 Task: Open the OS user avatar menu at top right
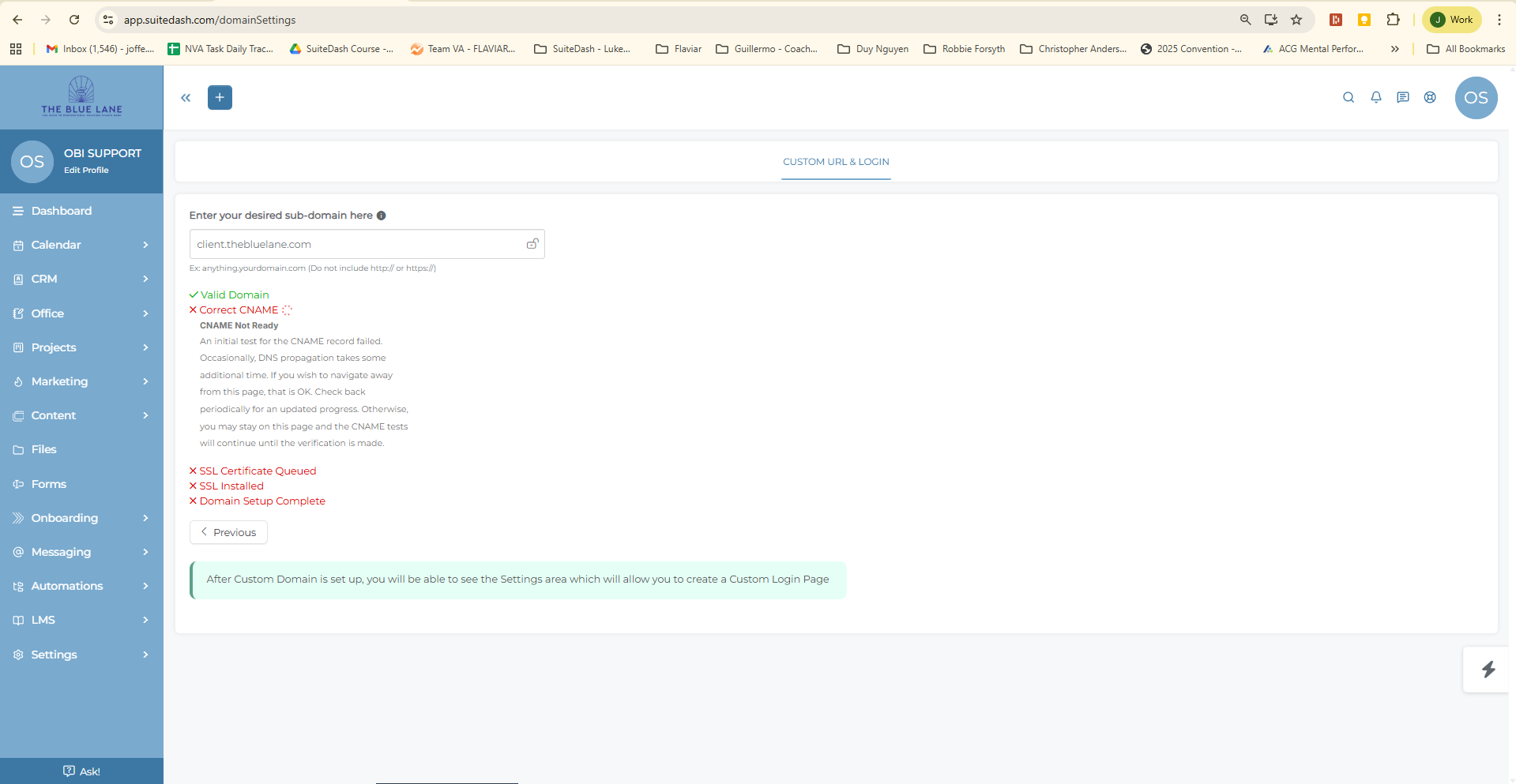(x=1476, y=98)
